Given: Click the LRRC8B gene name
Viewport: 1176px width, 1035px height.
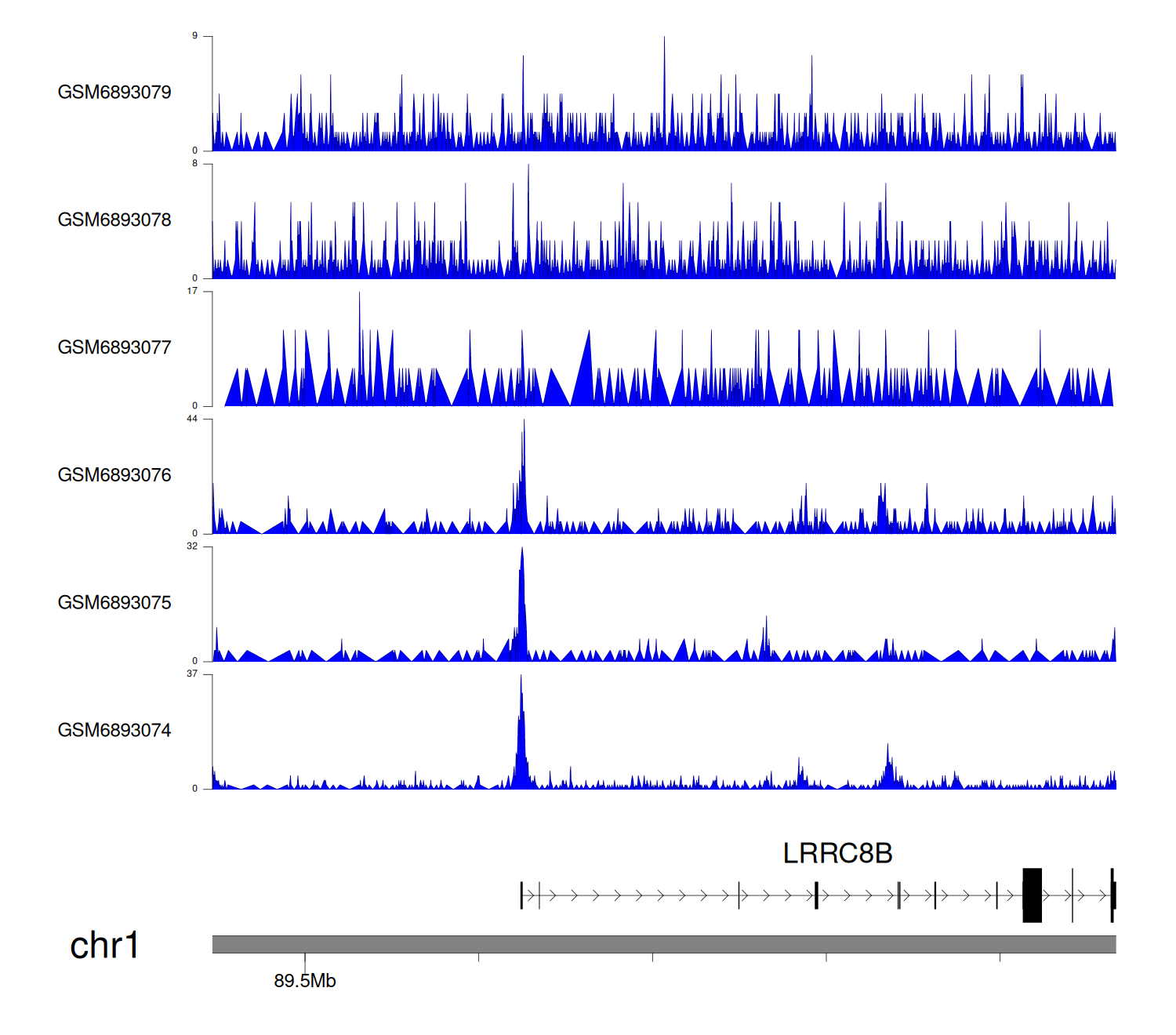Looking at the screenshot, I should tap(837, 853).
